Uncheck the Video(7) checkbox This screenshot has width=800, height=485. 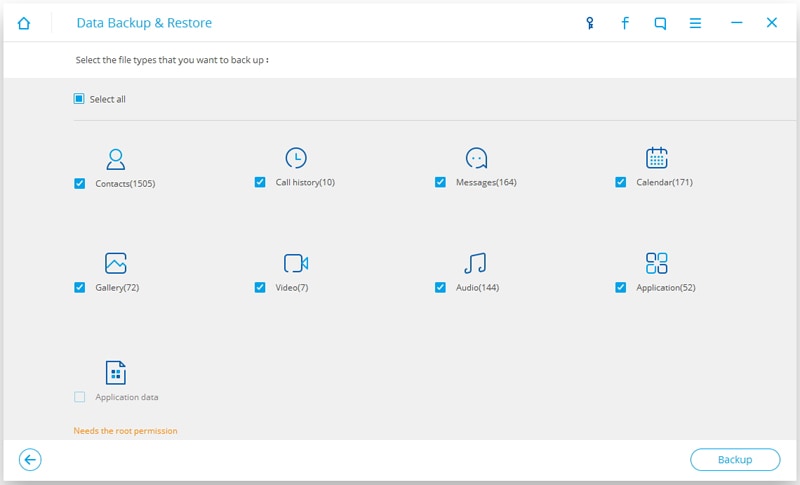(260, 287)
